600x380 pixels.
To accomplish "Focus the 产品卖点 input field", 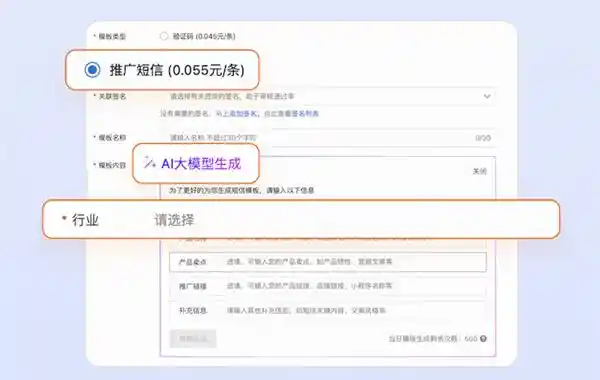I will point(328,262).
